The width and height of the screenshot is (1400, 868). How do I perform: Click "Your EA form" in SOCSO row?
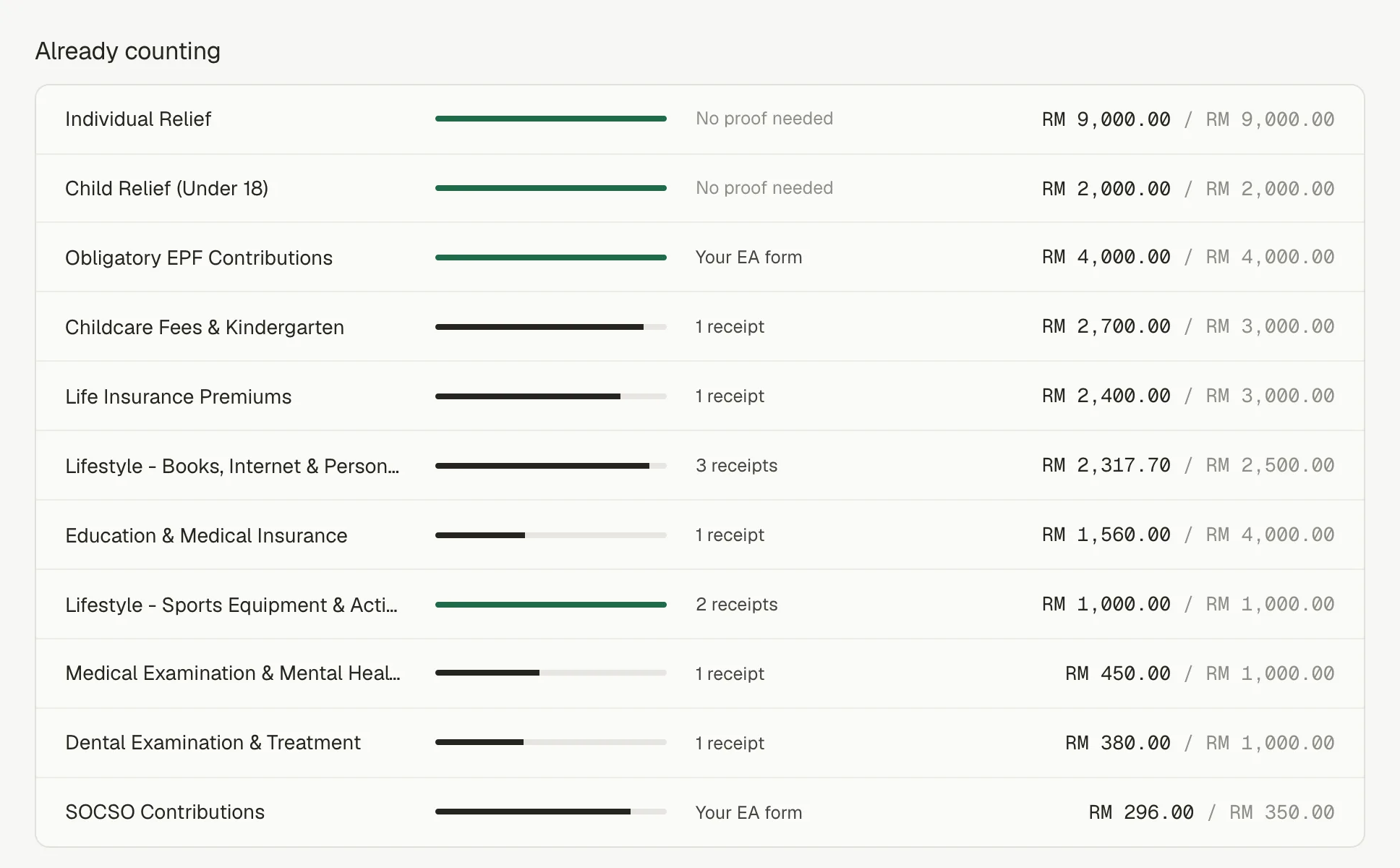click(x=748, y=812)
